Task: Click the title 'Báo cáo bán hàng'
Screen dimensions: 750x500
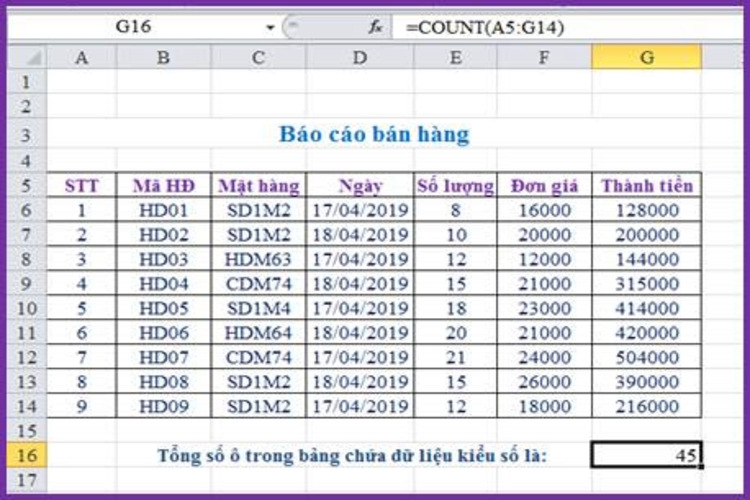Action: 374,134
